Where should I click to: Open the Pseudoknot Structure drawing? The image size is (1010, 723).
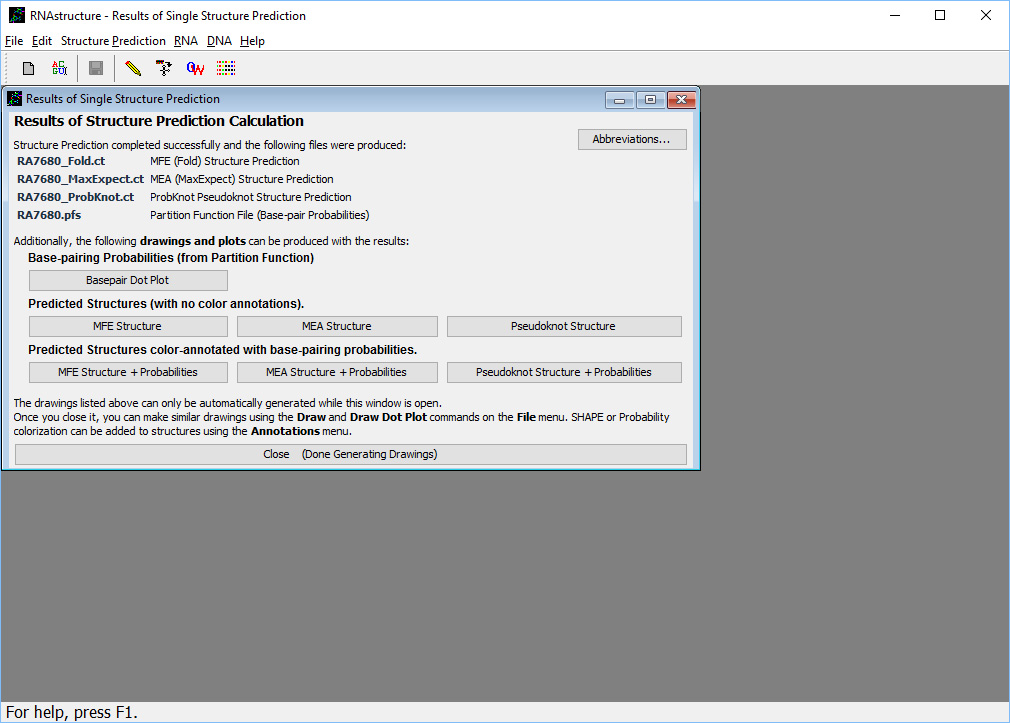click(564, 326)
